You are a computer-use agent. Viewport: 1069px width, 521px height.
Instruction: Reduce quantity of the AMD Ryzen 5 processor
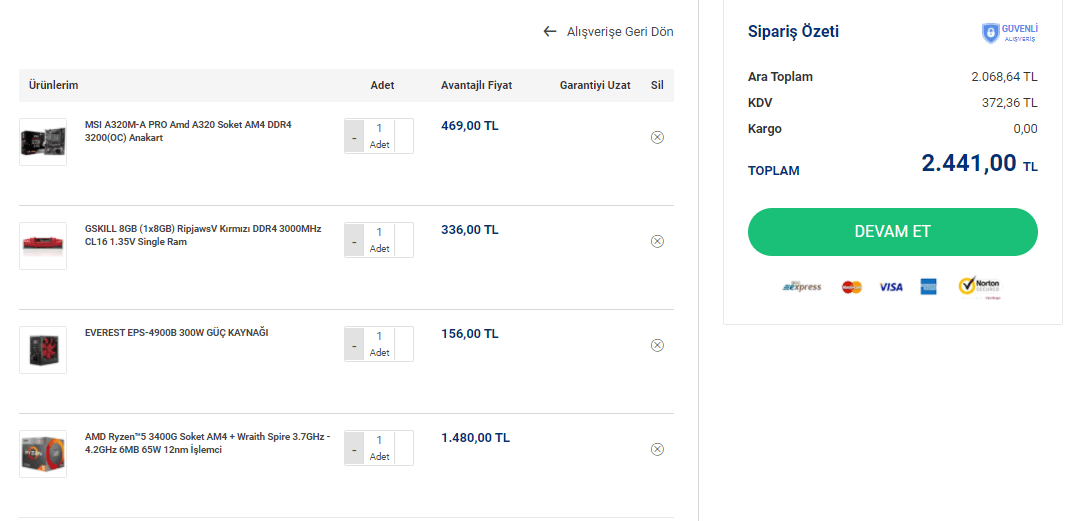coord(354,449)
